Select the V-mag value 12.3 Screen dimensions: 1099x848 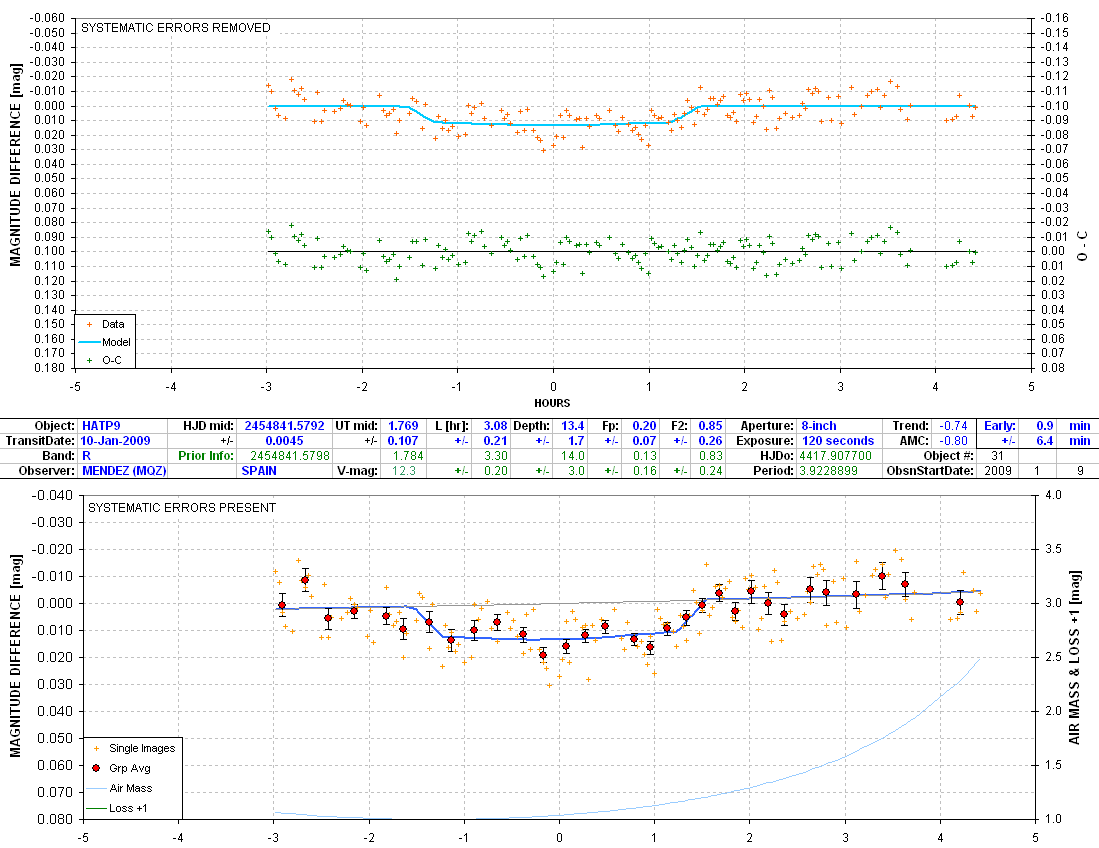[x=404, y=471]
